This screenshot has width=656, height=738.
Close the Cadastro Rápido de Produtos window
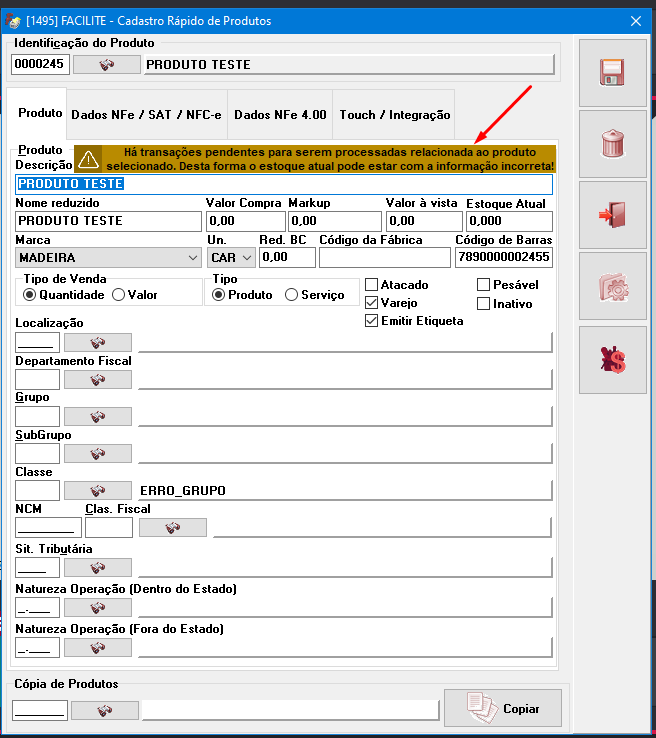tap(636, 21)
